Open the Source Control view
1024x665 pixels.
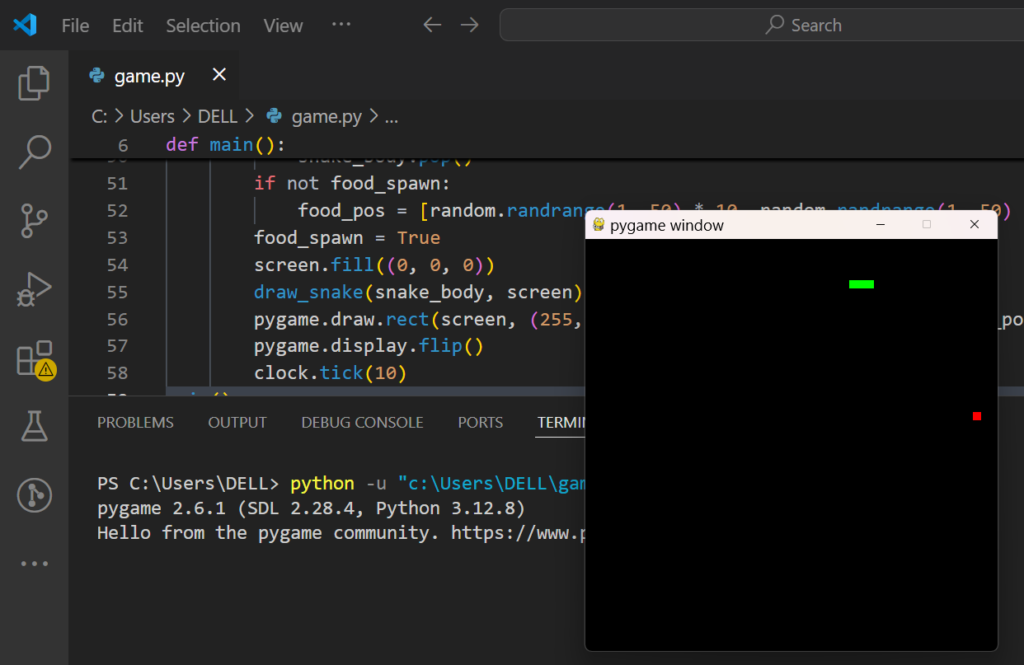pyautogui.click(x=34, y=221)
